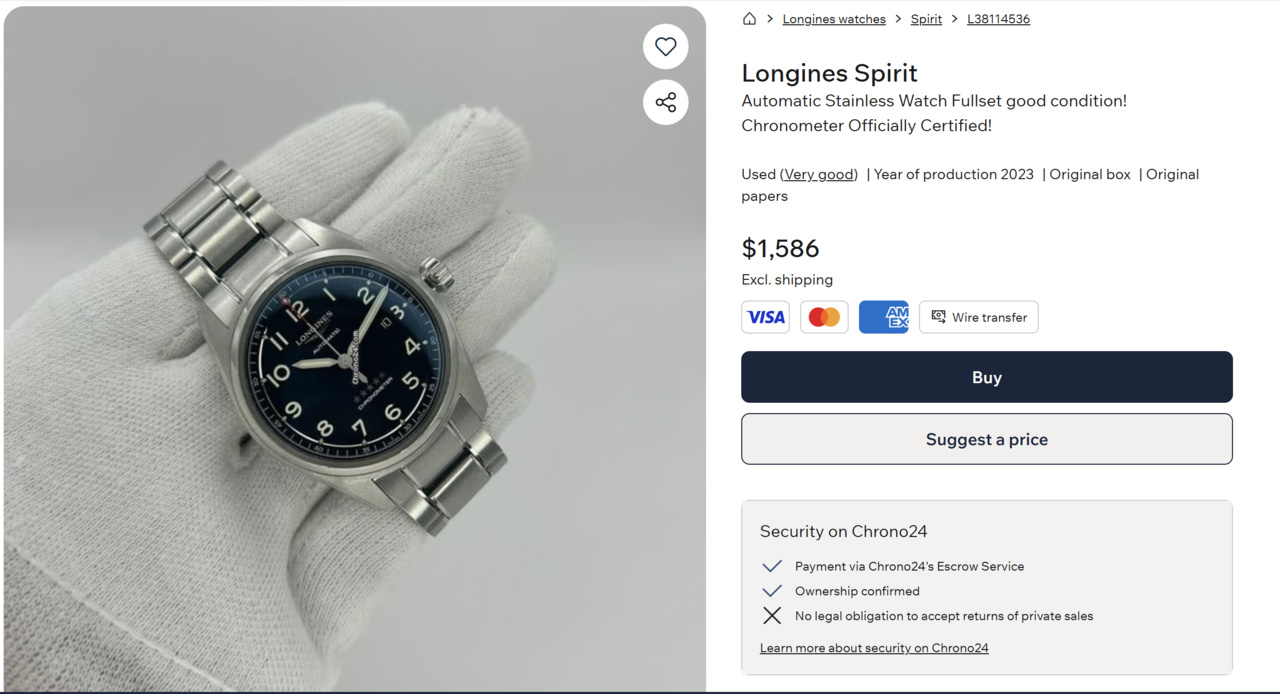Open the L38114536 reference breadcrumb
This screenshot has width=1280, height=694.
coord(998,19)
